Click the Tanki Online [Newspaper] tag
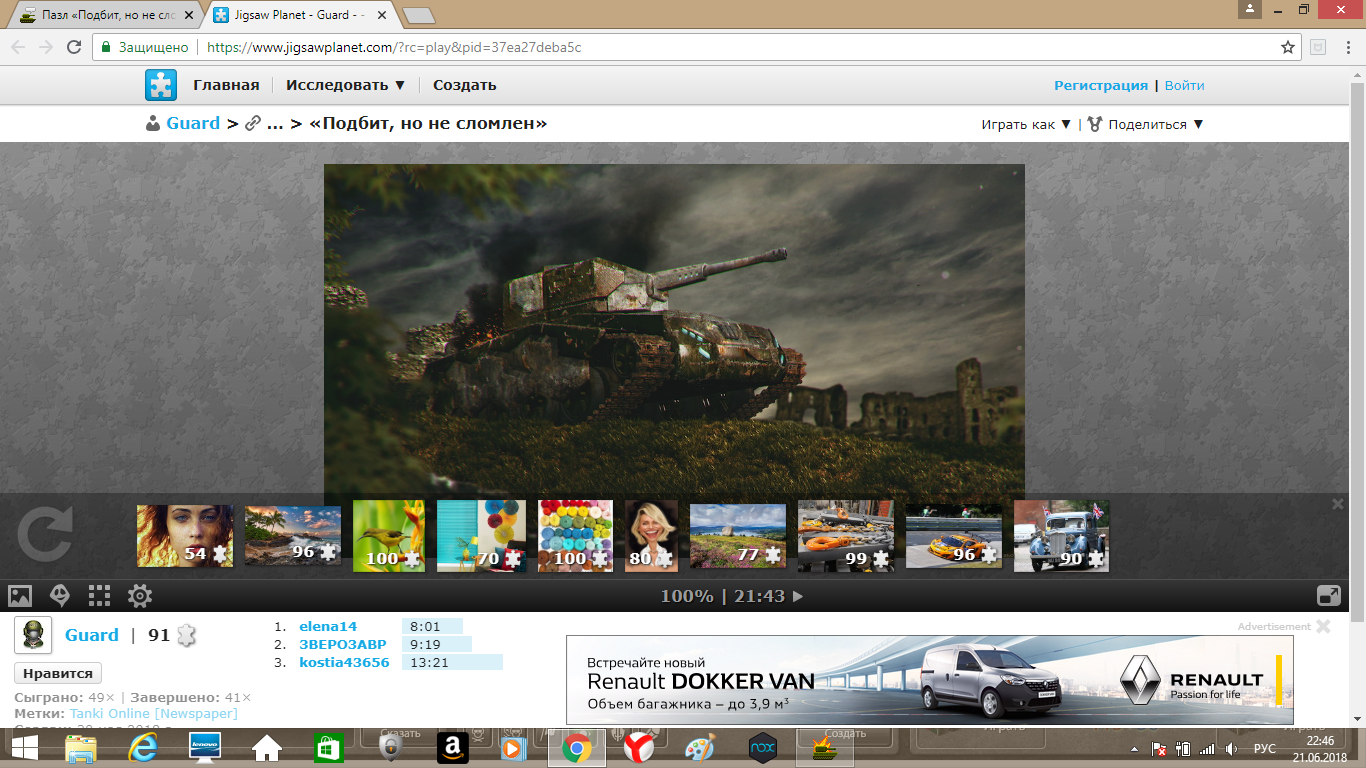 pos(154,713)
